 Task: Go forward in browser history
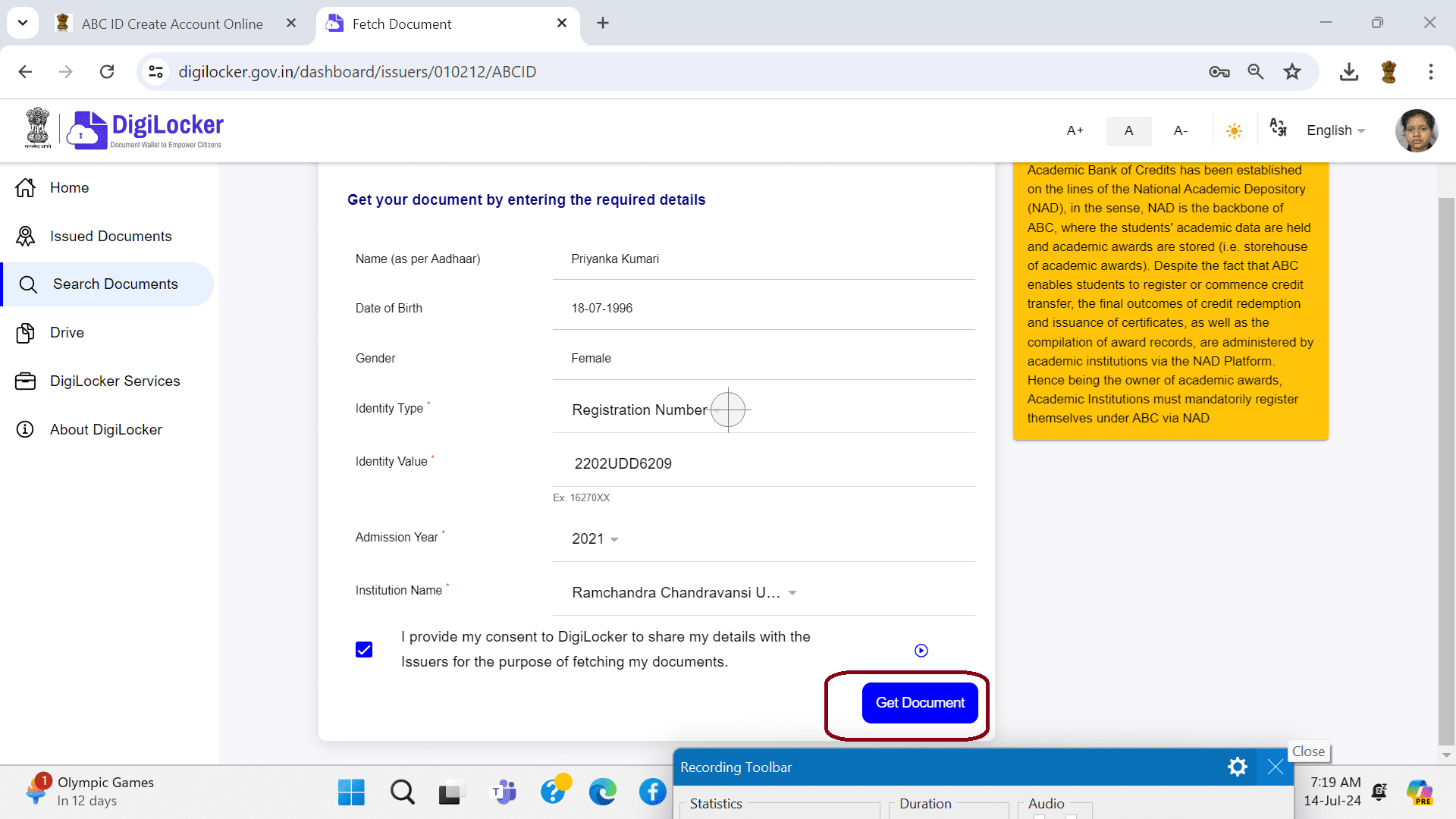(66, 71)
